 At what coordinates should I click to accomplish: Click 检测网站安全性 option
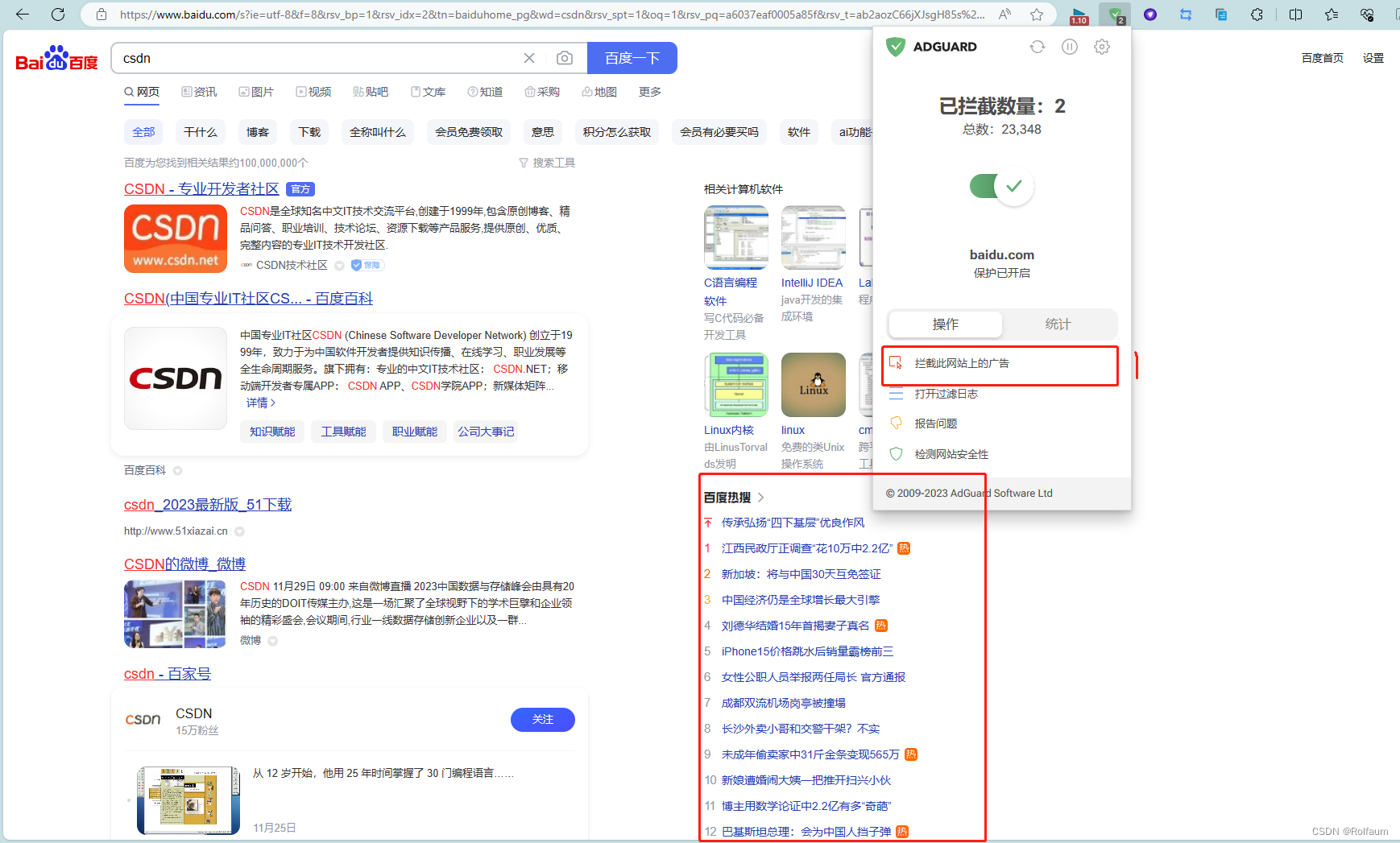point(951,454)
